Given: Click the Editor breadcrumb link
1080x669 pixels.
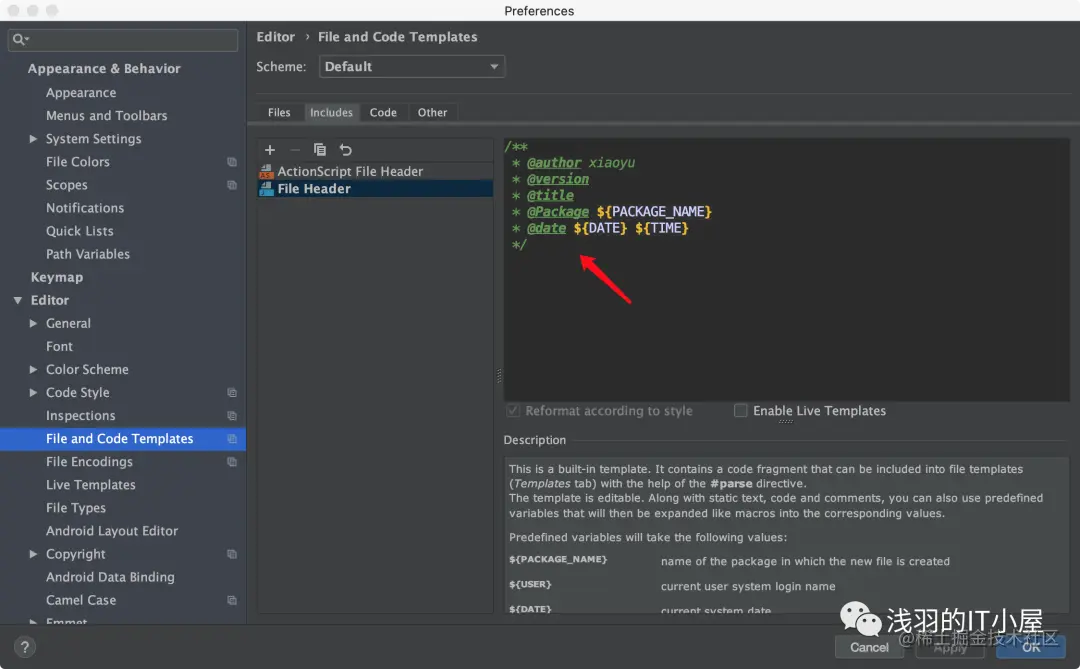Looking at the screenshot, I should [x=276, y=37].
